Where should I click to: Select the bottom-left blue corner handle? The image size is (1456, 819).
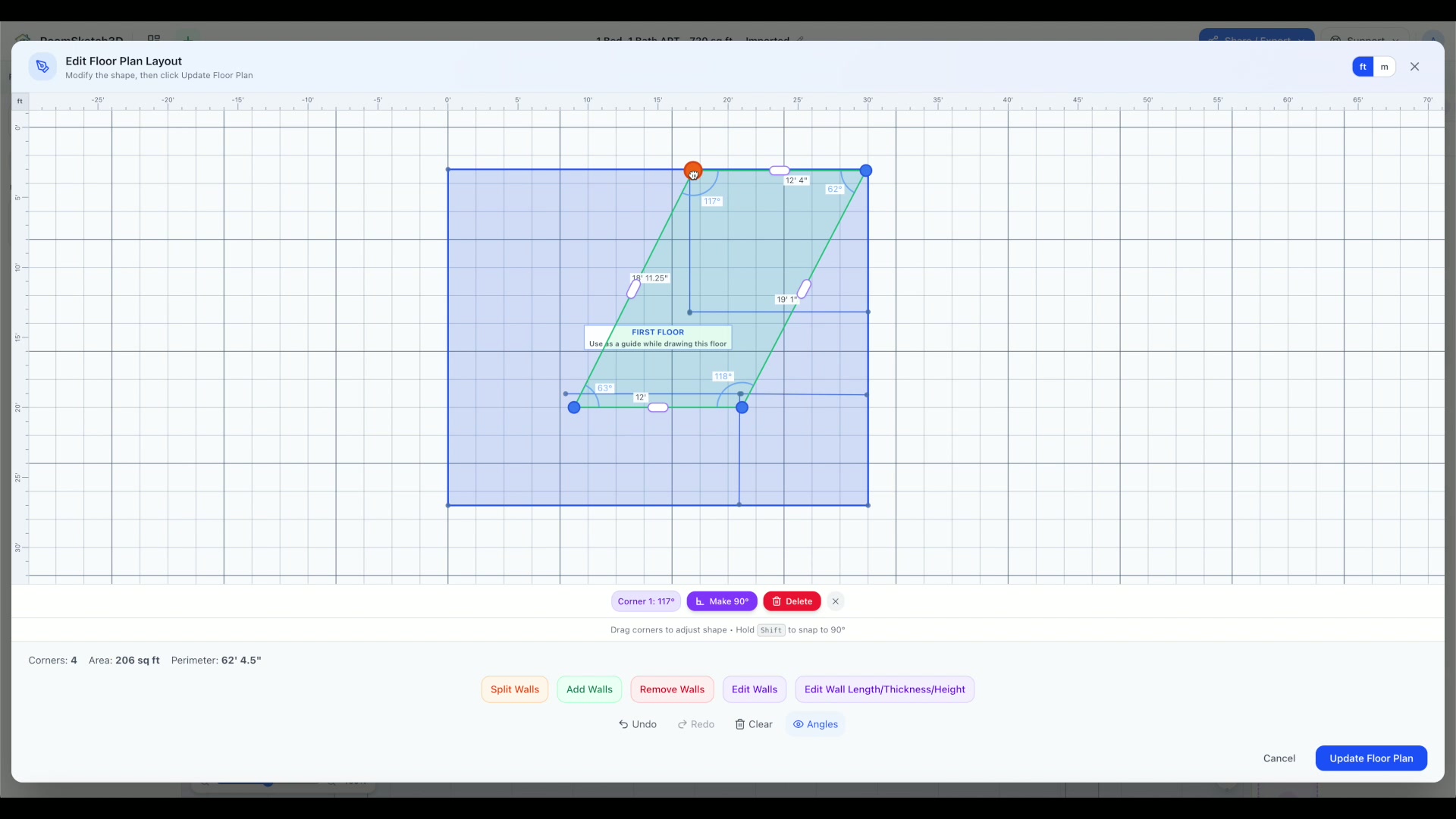coord(574,407)
